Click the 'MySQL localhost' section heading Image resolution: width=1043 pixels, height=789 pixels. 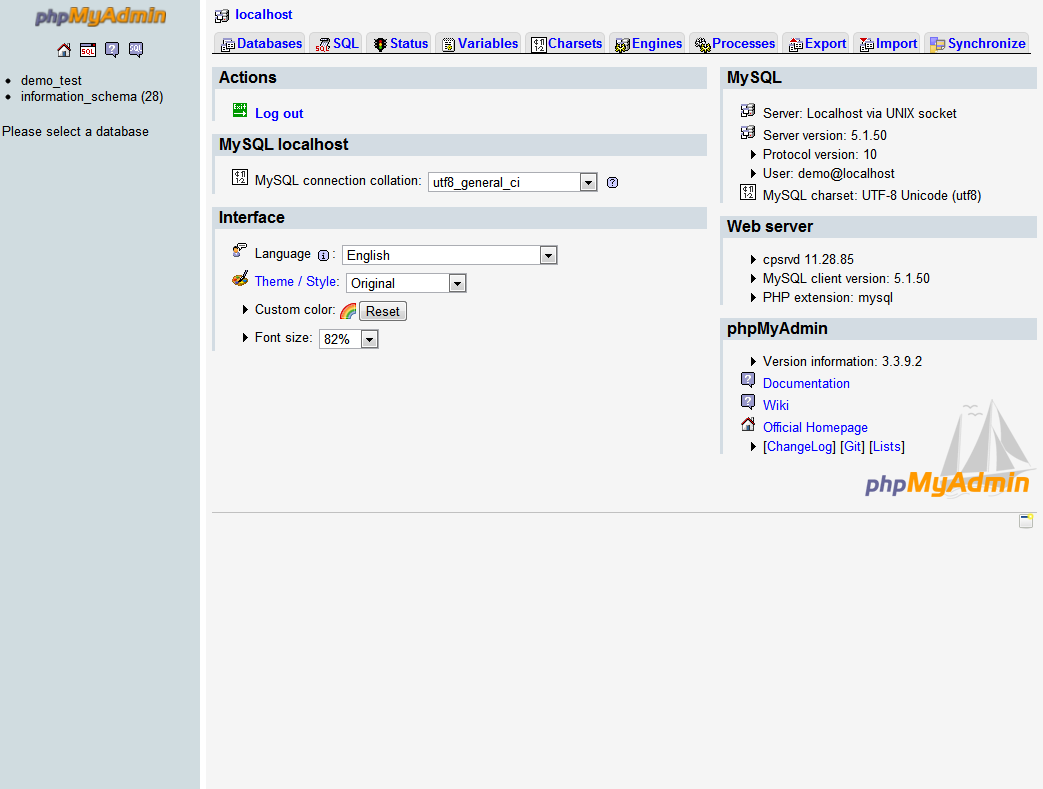(x=283, y=145)
